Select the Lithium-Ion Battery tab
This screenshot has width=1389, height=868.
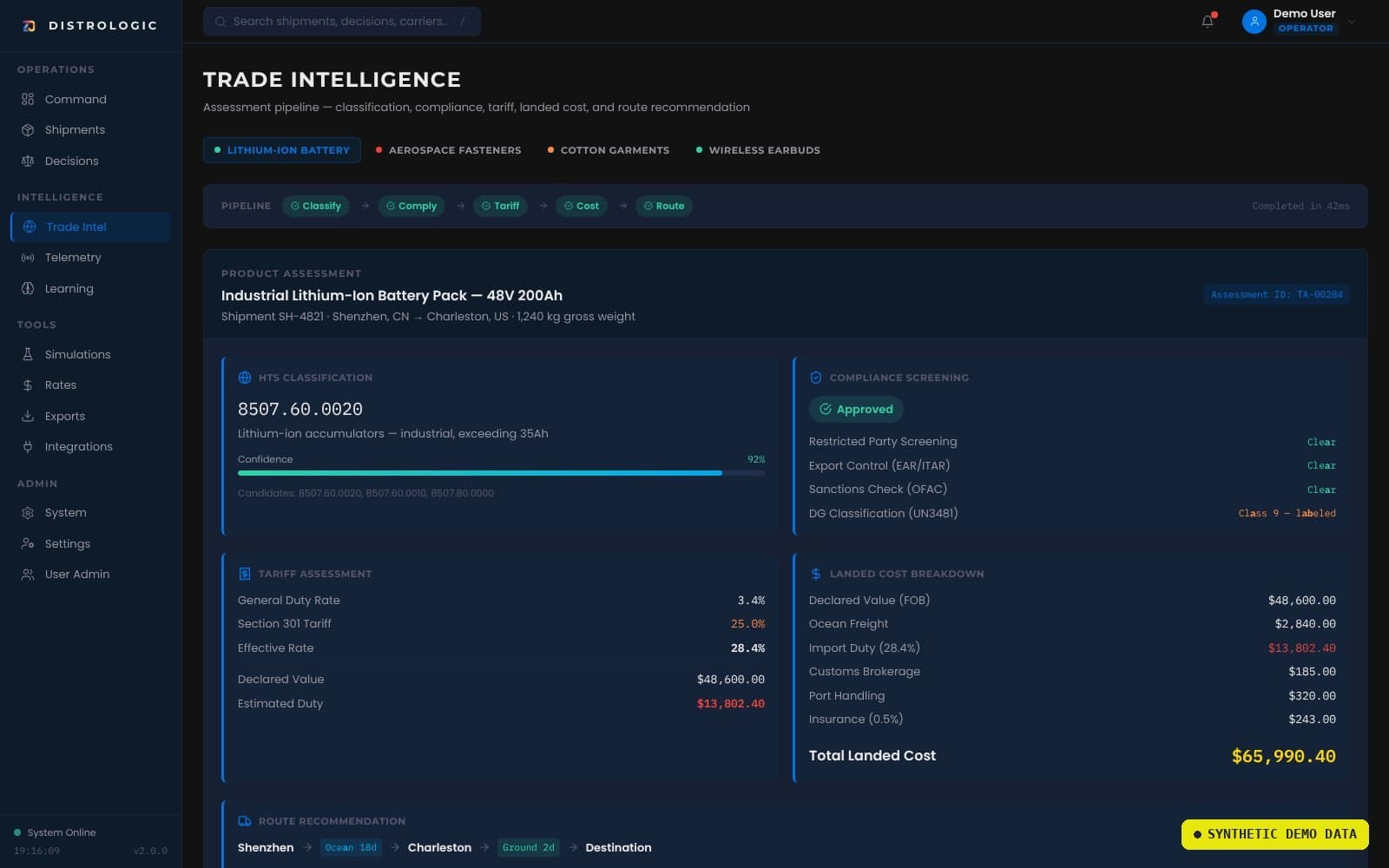coord(282,150)
